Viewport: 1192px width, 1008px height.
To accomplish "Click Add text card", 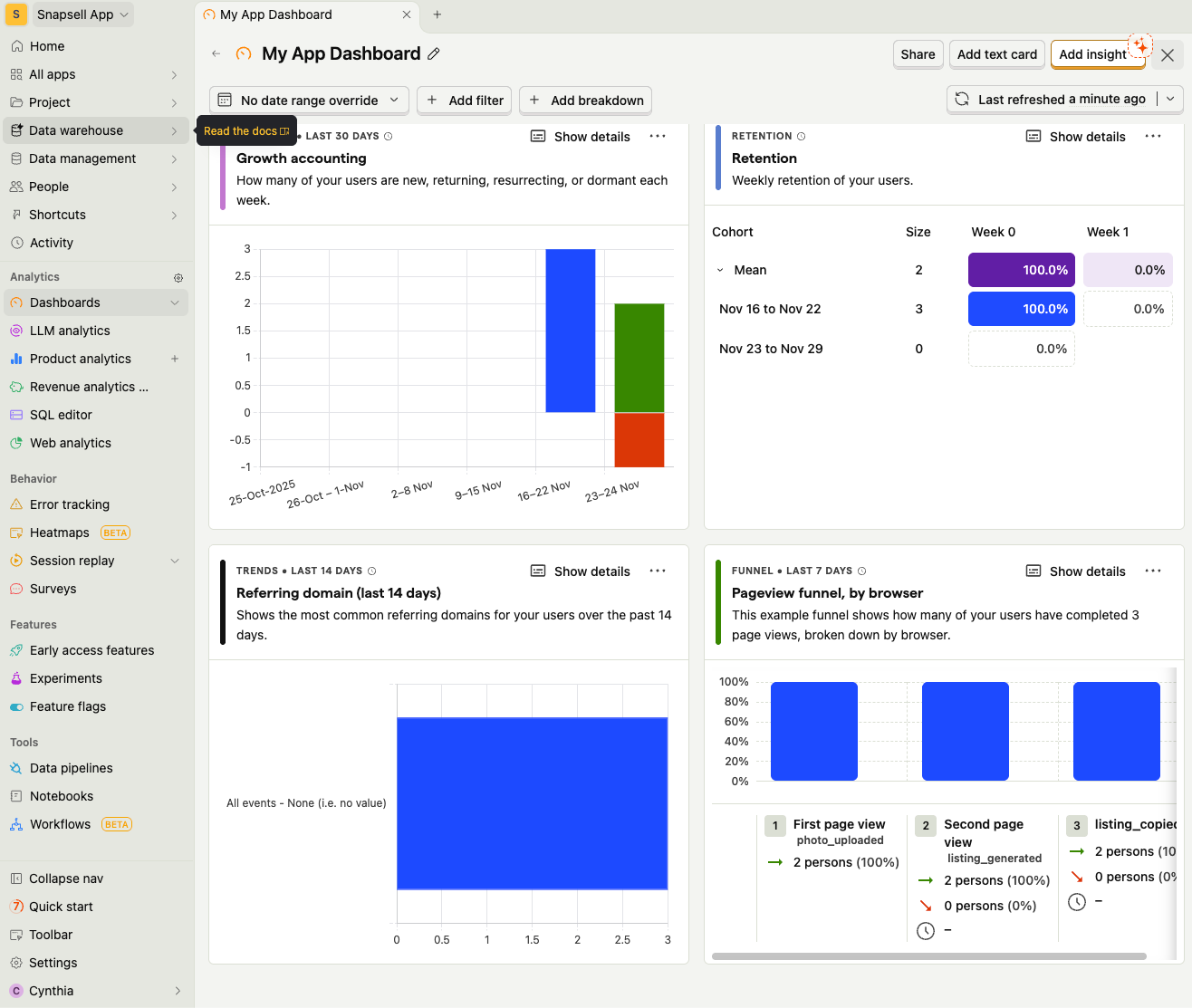I will click(996, 53).
